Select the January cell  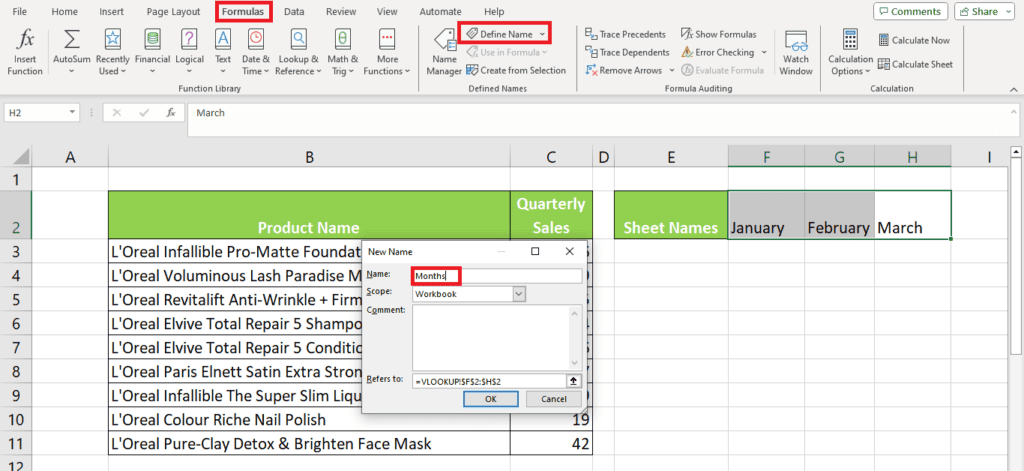pos(767,215)
